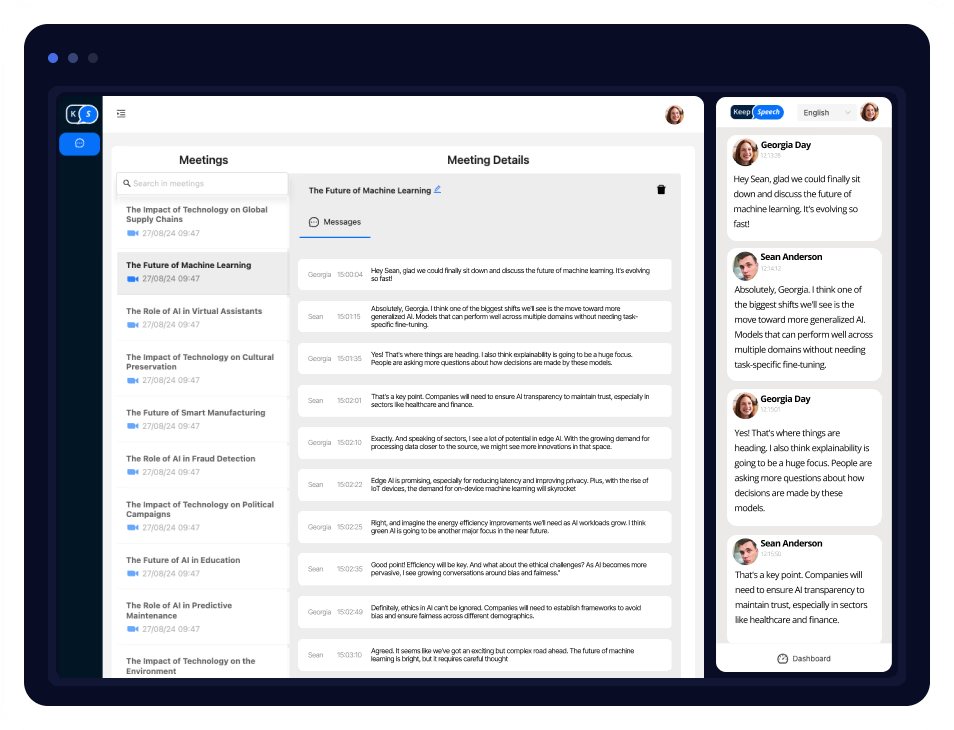Image resolution: width=954 pixels, height=730 pixels.
Task: Open the chat icon in the blue sidebar
Action: [80, 144]
